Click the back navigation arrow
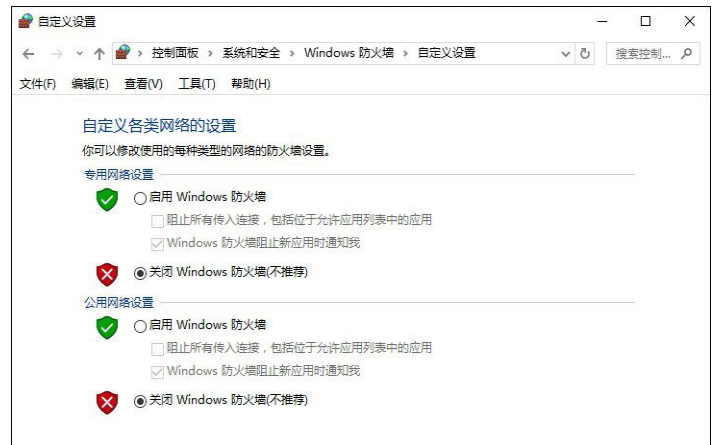The width and height of the screenshot is (719, 445). coord(28,53)
